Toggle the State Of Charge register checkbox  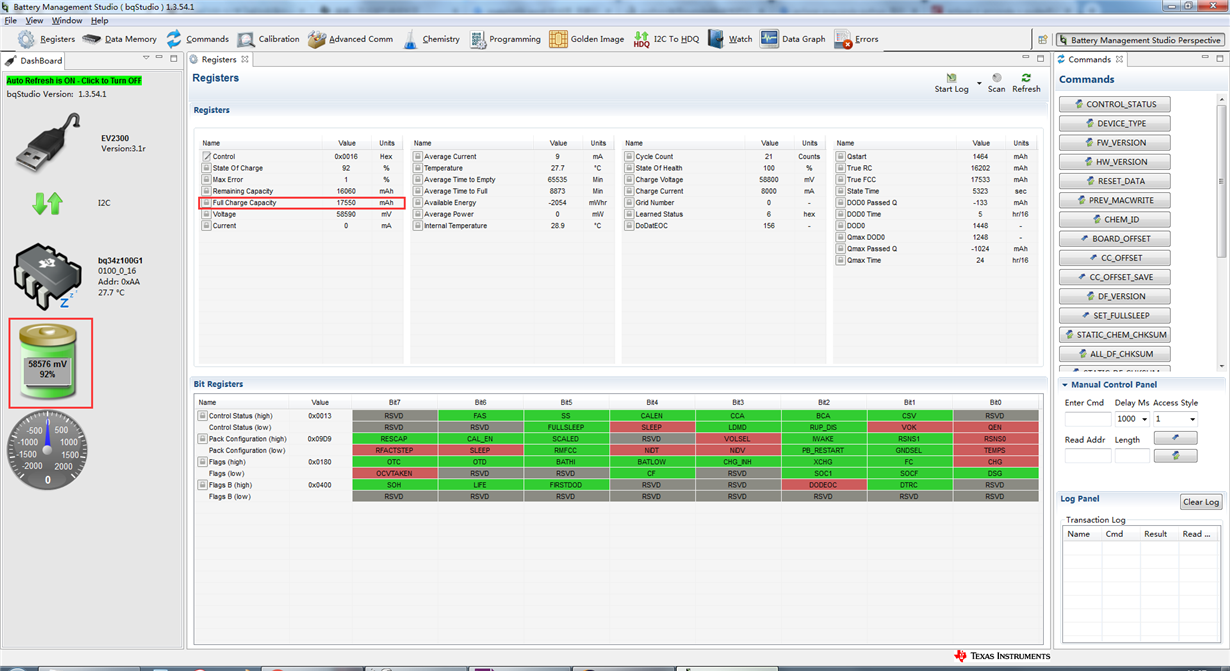pos(206,168)
